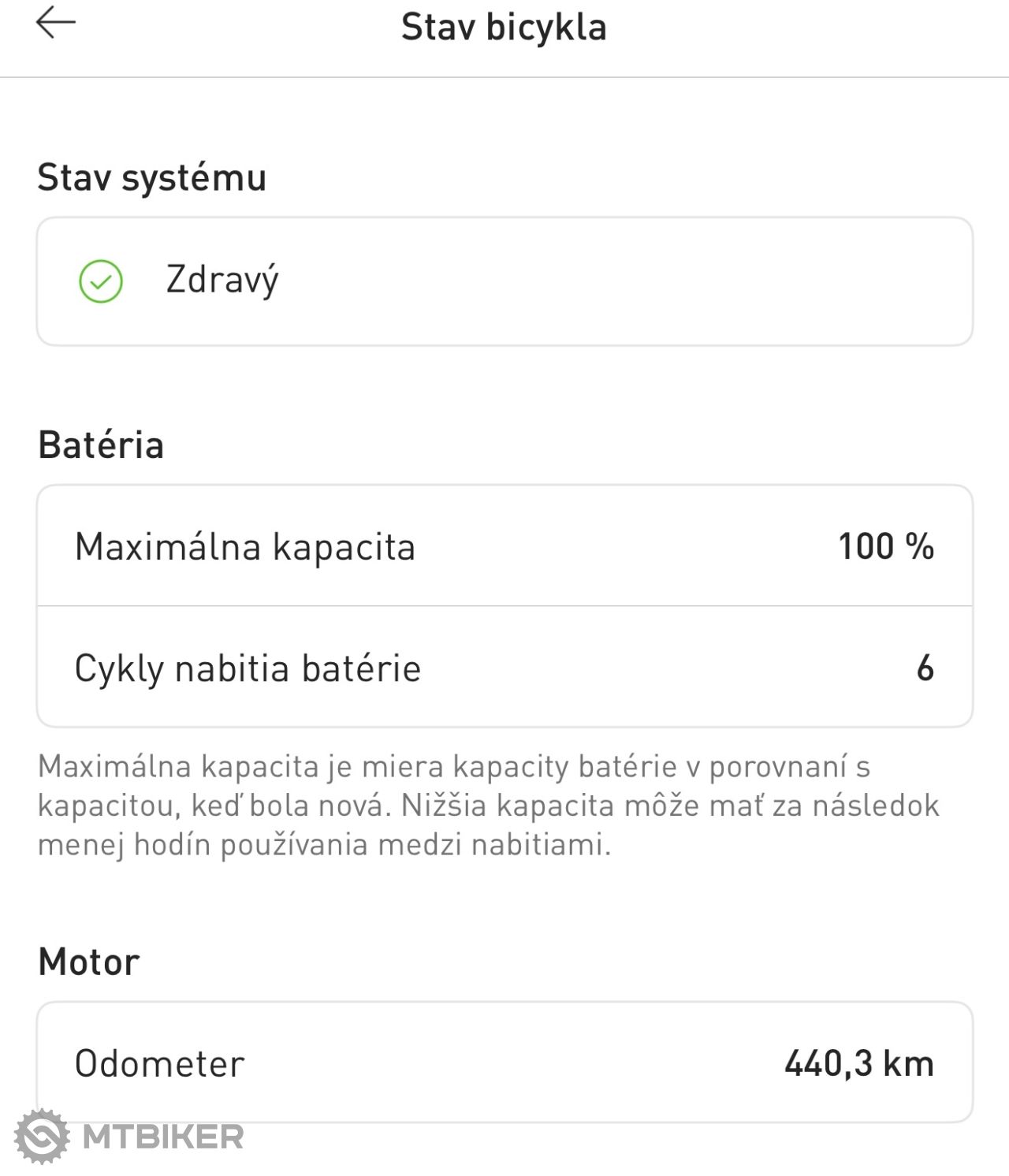The image size is (1009, 1176).
Task: Tap the Maximálna kapacita label text
Action: (x=245, y=547)
